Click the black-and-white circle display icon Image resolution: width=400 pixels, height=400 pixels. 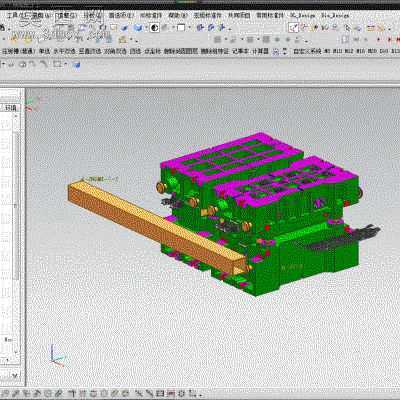155,28
